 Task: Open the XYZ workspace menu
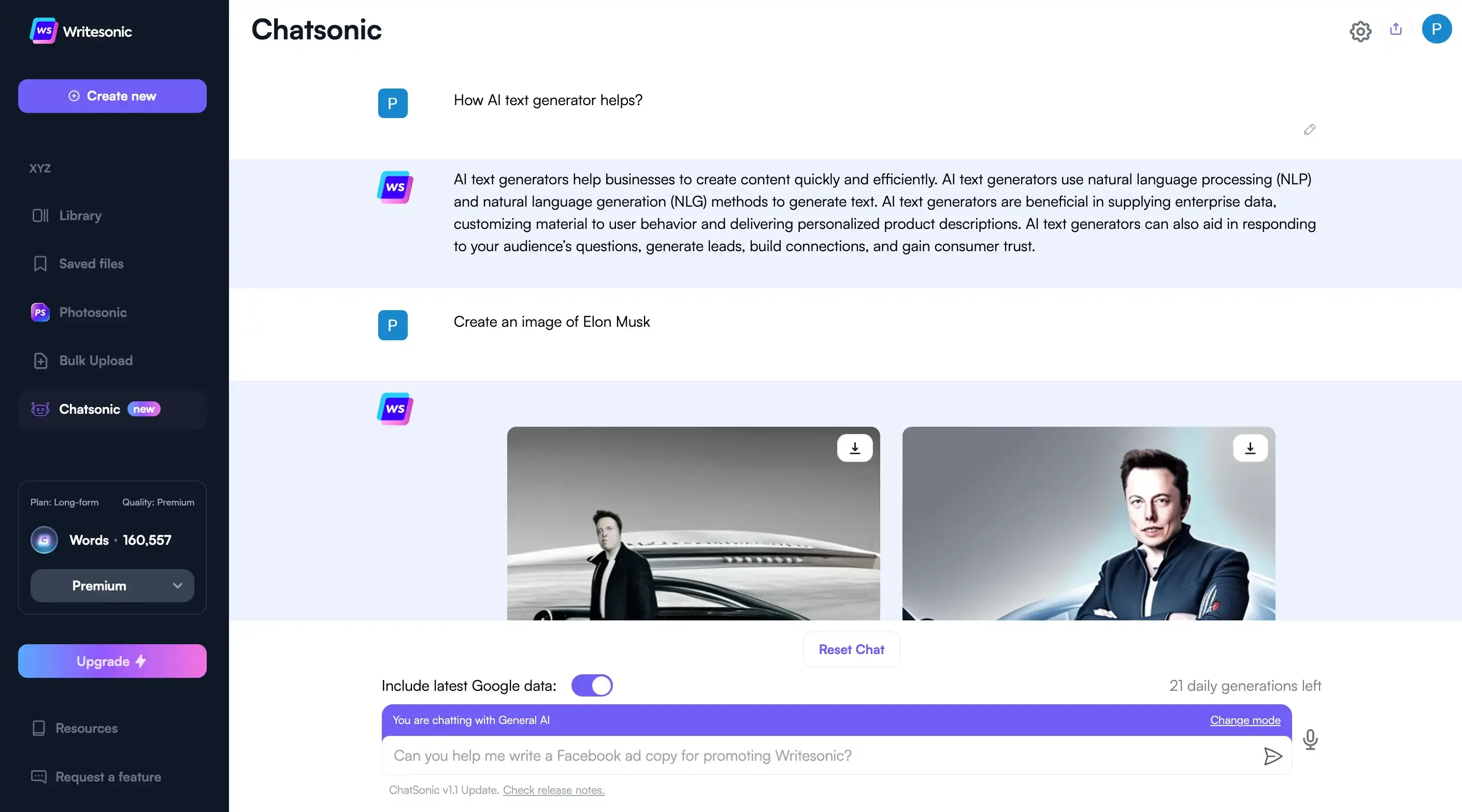40,168
